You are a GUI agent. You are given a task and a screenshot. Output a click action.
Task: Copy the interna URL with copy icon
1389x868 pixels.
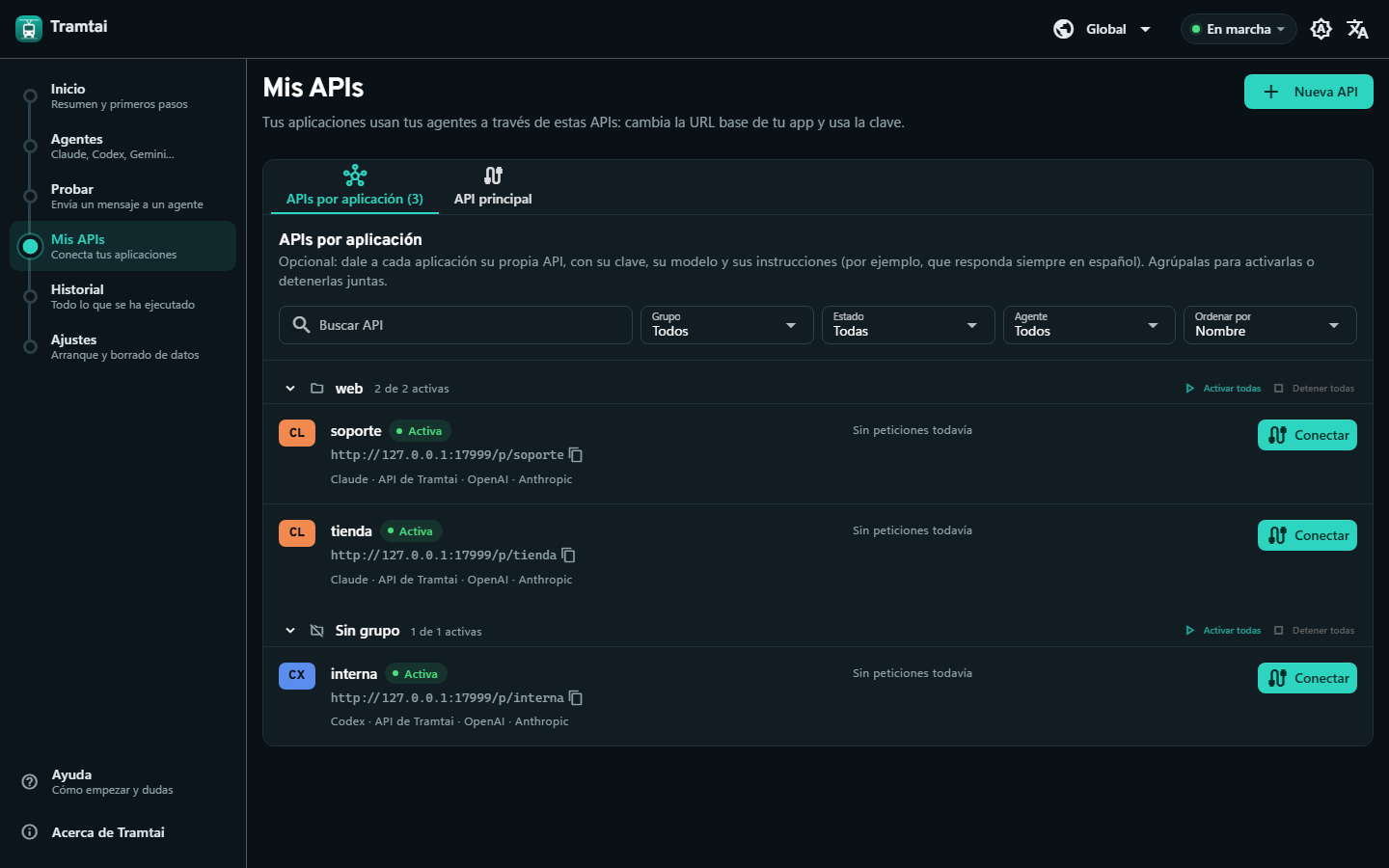[x=576, y=698]
